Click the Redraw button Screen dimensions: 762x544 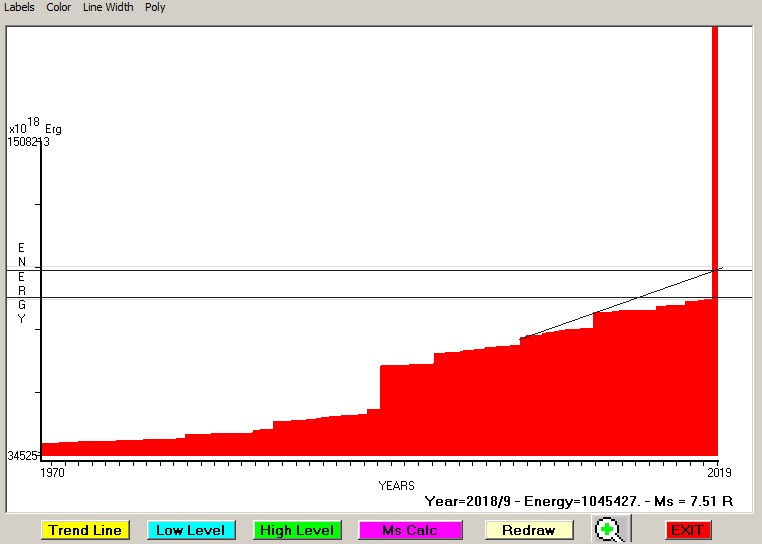point(529,530)
